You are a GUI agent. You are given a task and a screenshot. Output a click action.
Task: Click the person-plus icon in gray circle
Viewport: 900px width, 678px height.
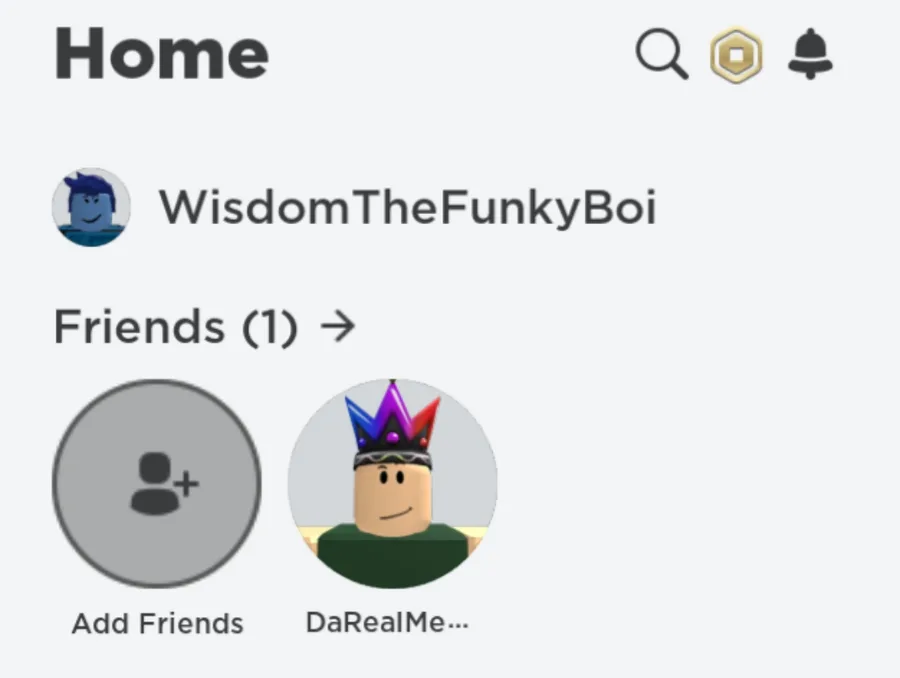(164, 484)
